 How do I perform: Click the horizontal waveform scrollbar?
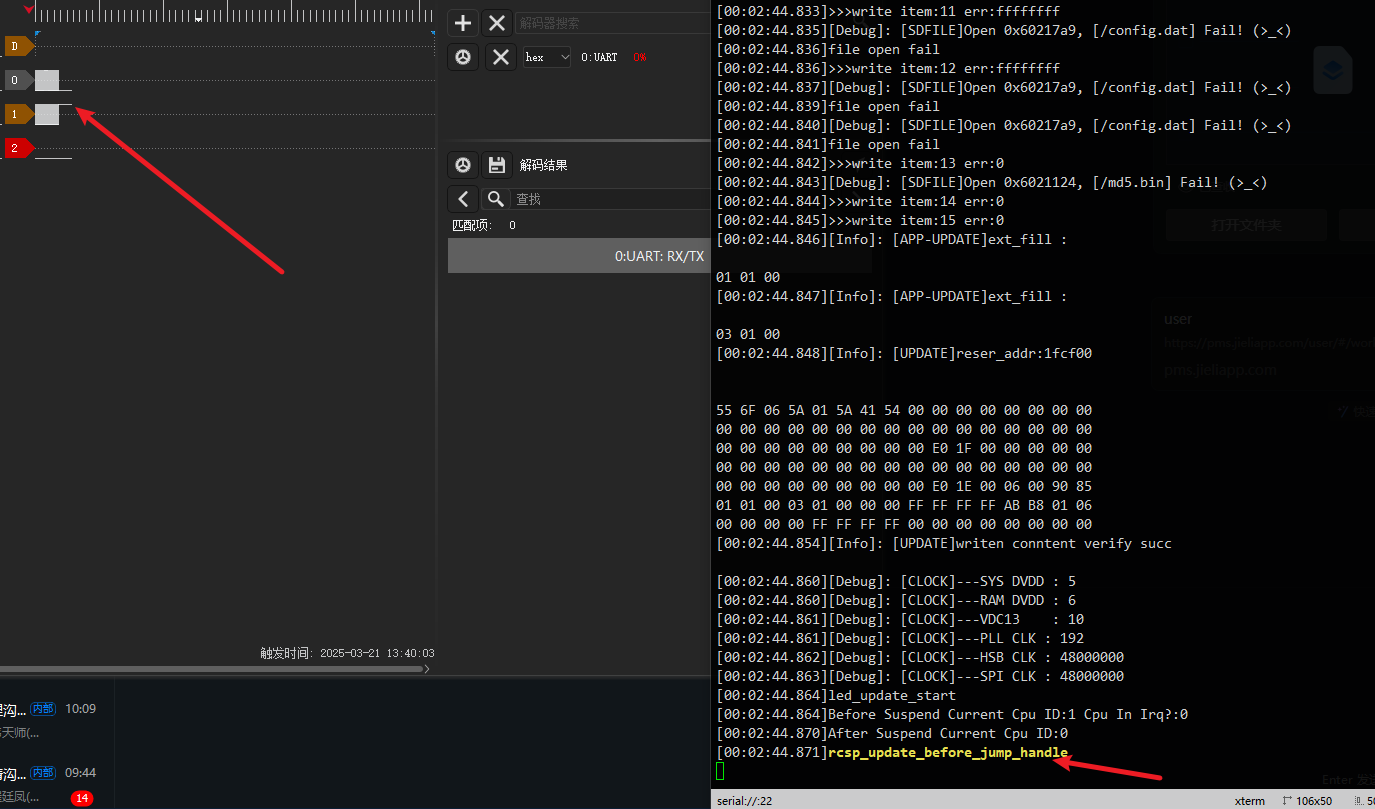(x=210, y=669)
